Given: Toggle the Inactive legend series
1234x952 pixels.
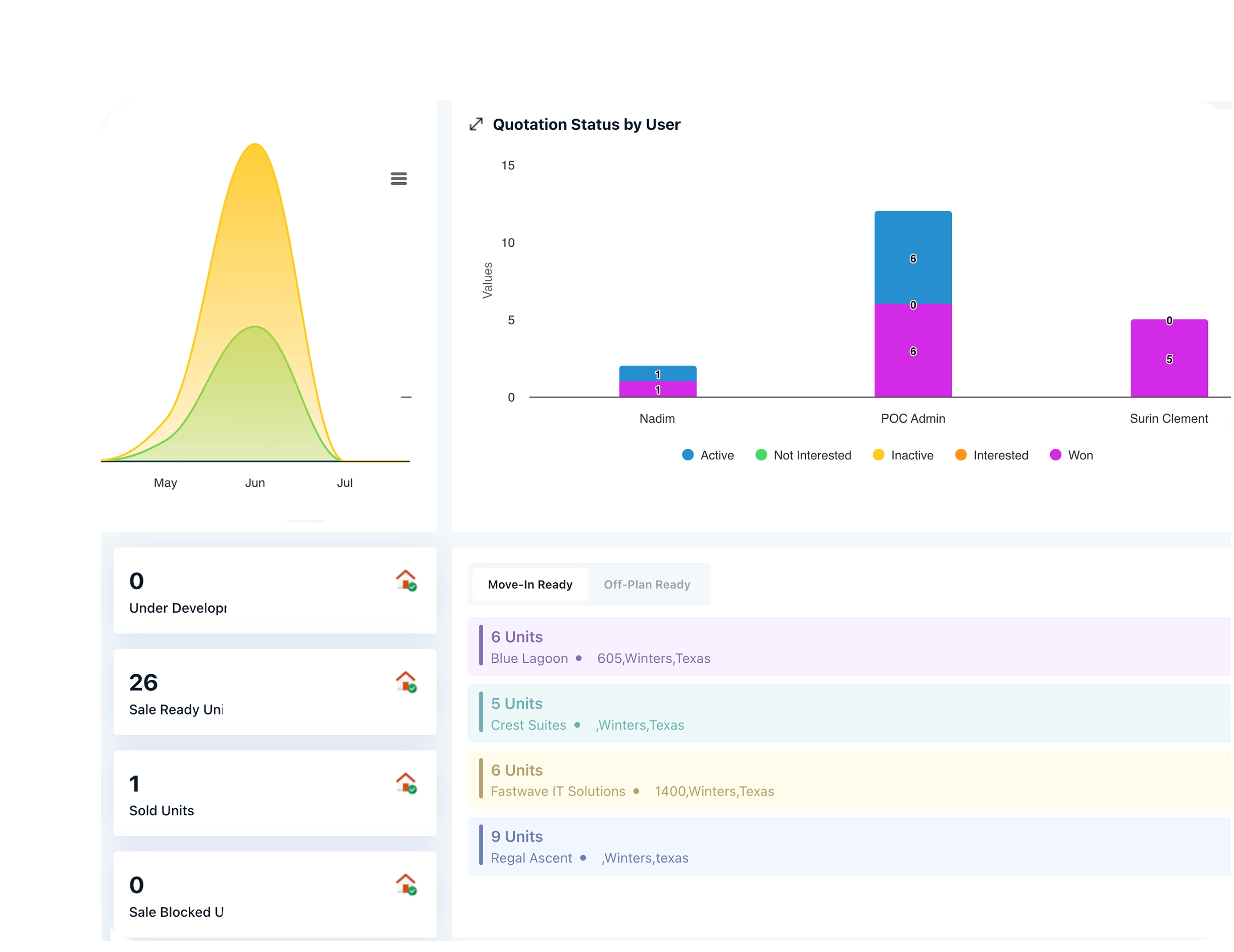Looking at the screenshot, I should click(x=903, y=455).
